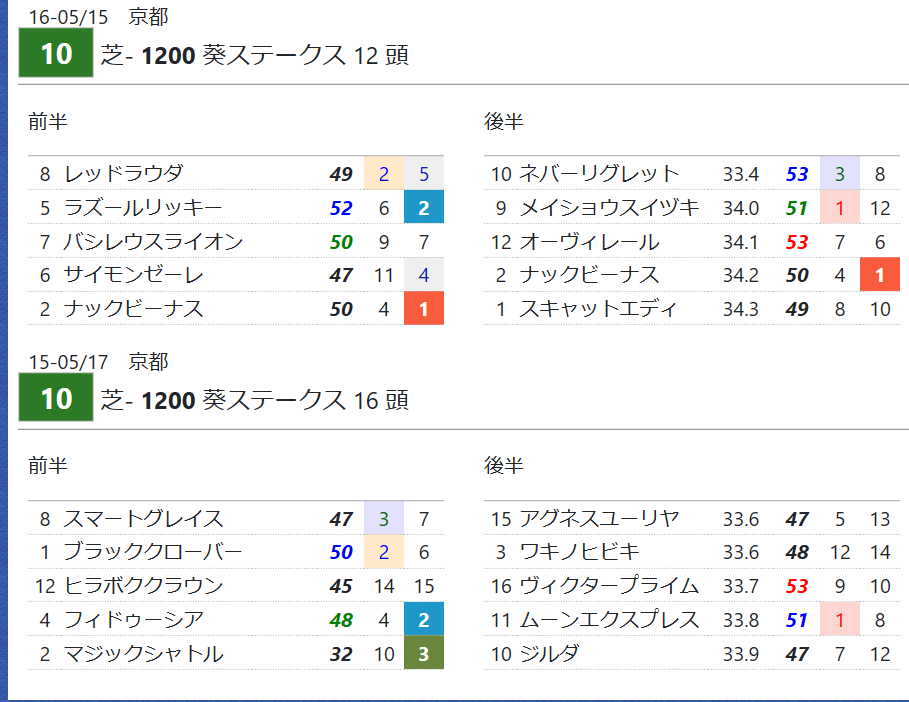Select horse name スマートグレイス
This screenshot has height=702, width=909.
coord(143,518)
